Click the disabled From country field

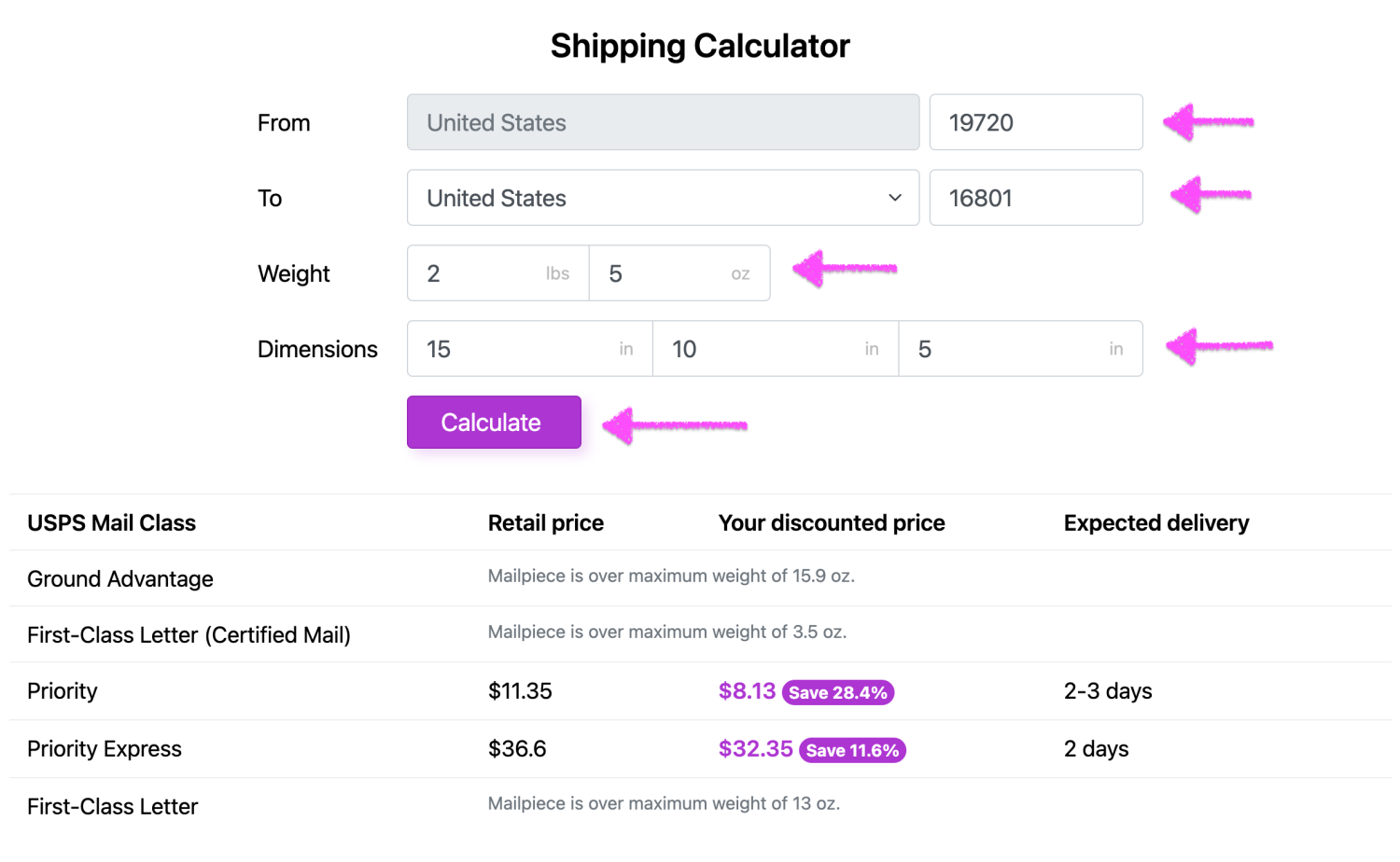pos(663,122)
